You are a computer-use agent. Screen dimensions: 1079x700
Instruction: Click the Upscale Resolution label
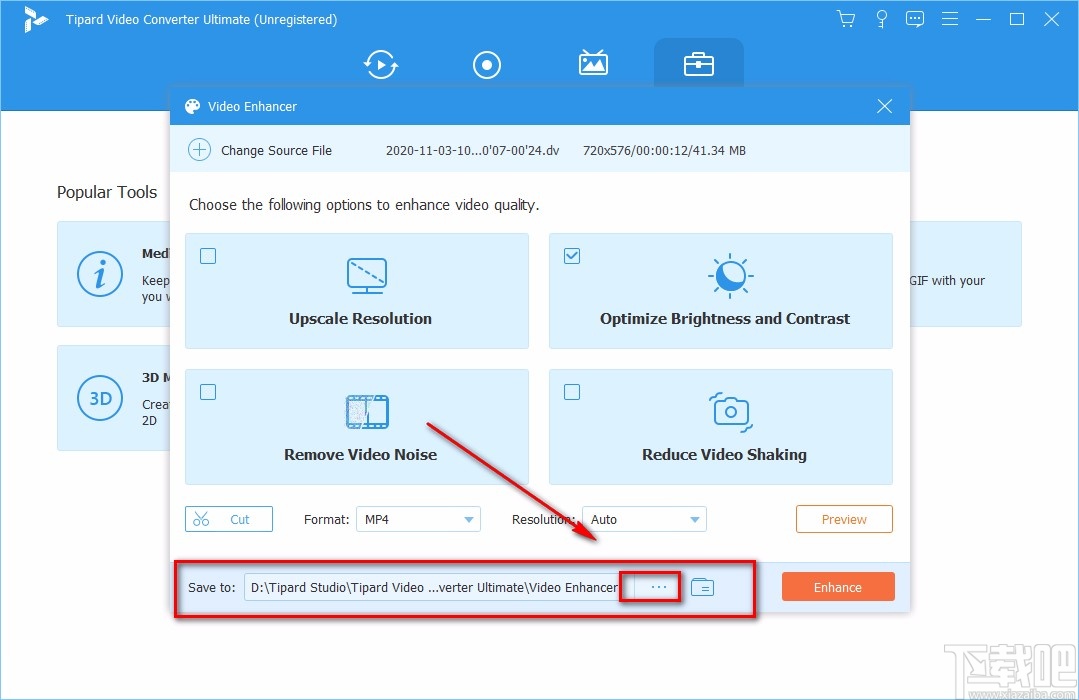(x=360, y=319)
